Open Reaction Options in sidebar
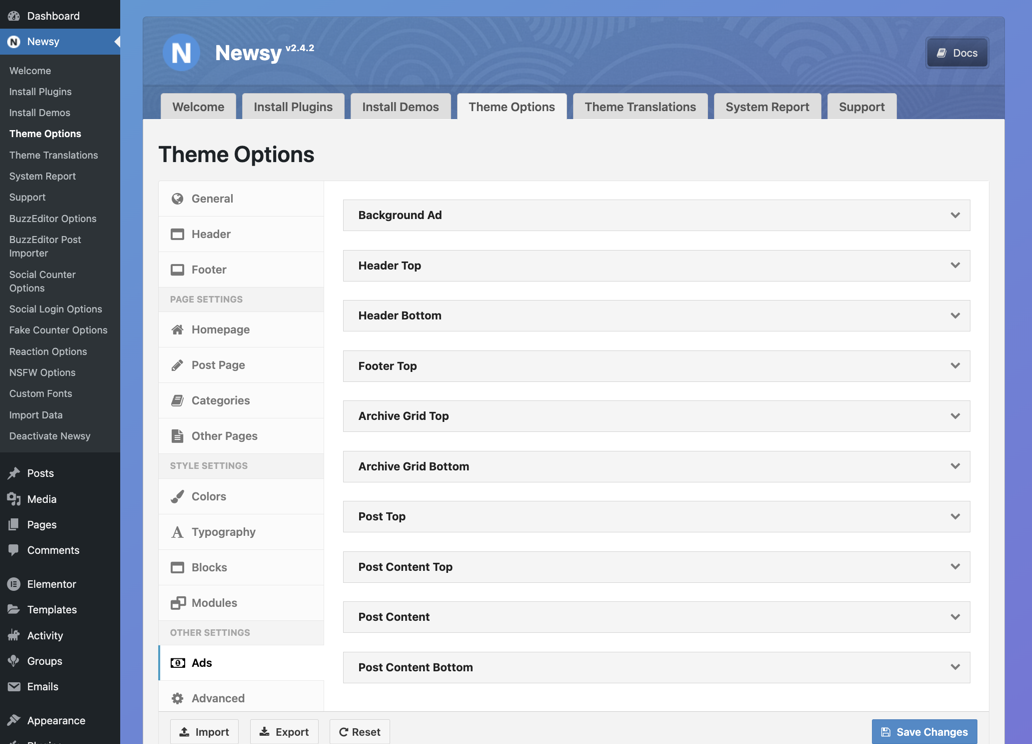 tap(48, 352)
